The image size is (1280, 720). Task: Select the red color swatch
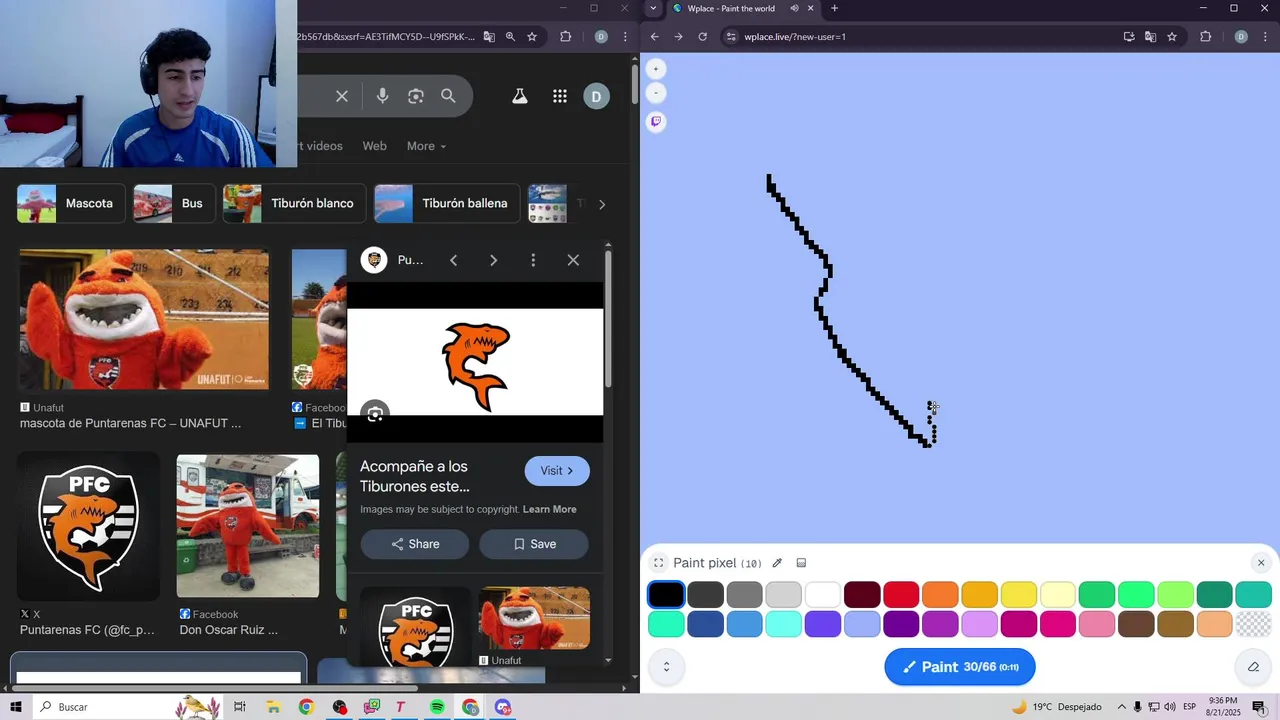click(901, 594)
